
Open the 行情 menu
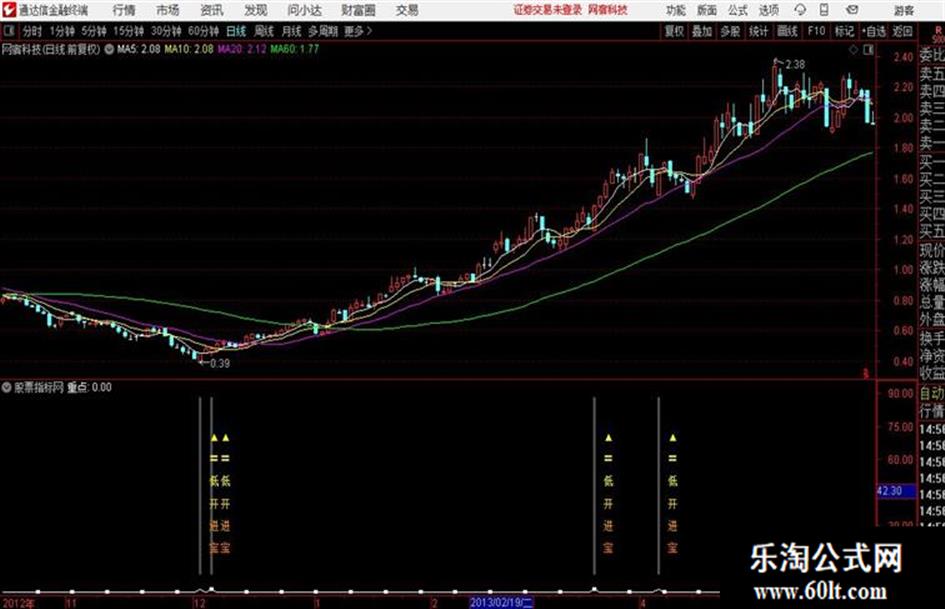click(124, 10)
